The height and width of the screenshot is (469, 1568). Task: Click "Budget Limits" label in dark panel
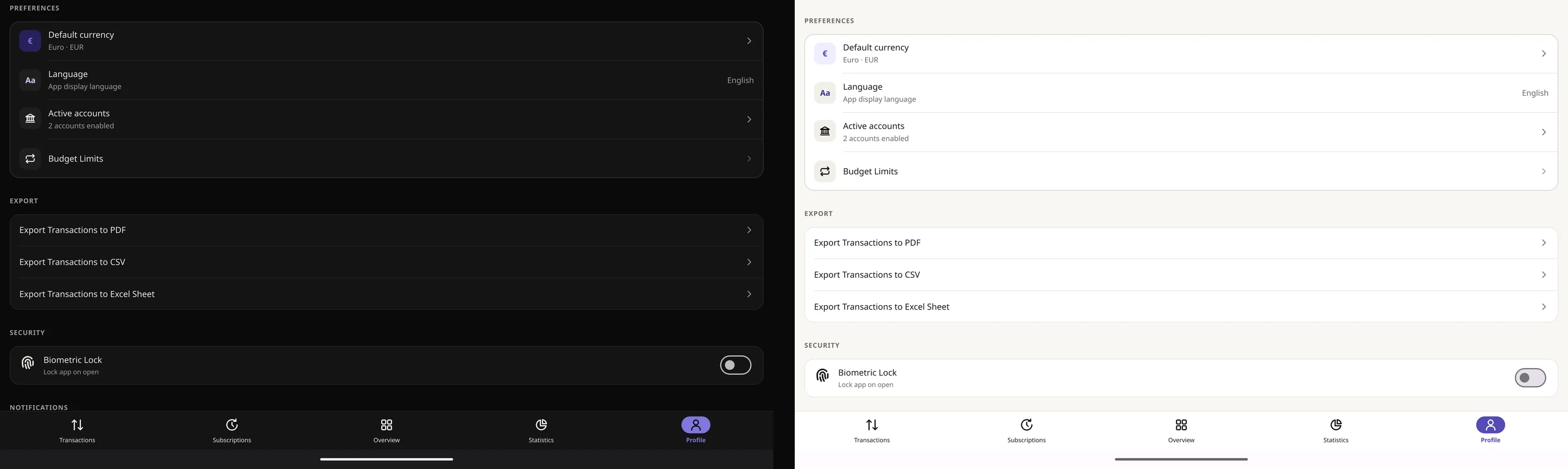click(76, 159)
